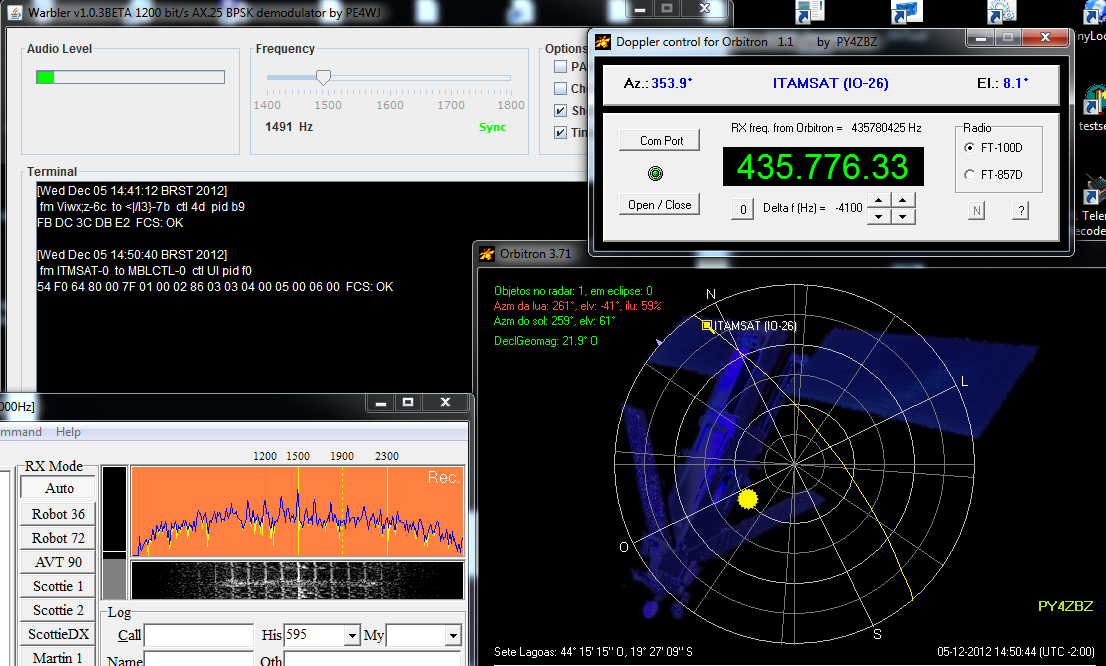Screen dimensions: 1106x666
Task: Open the My RST dropdown
Action: pyautogui.click(x=453, y=636)
